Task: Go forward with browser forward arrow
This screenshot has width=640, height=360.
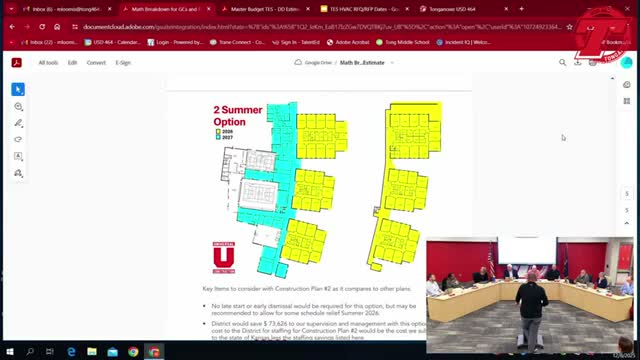Action: [x=27, y=27]
